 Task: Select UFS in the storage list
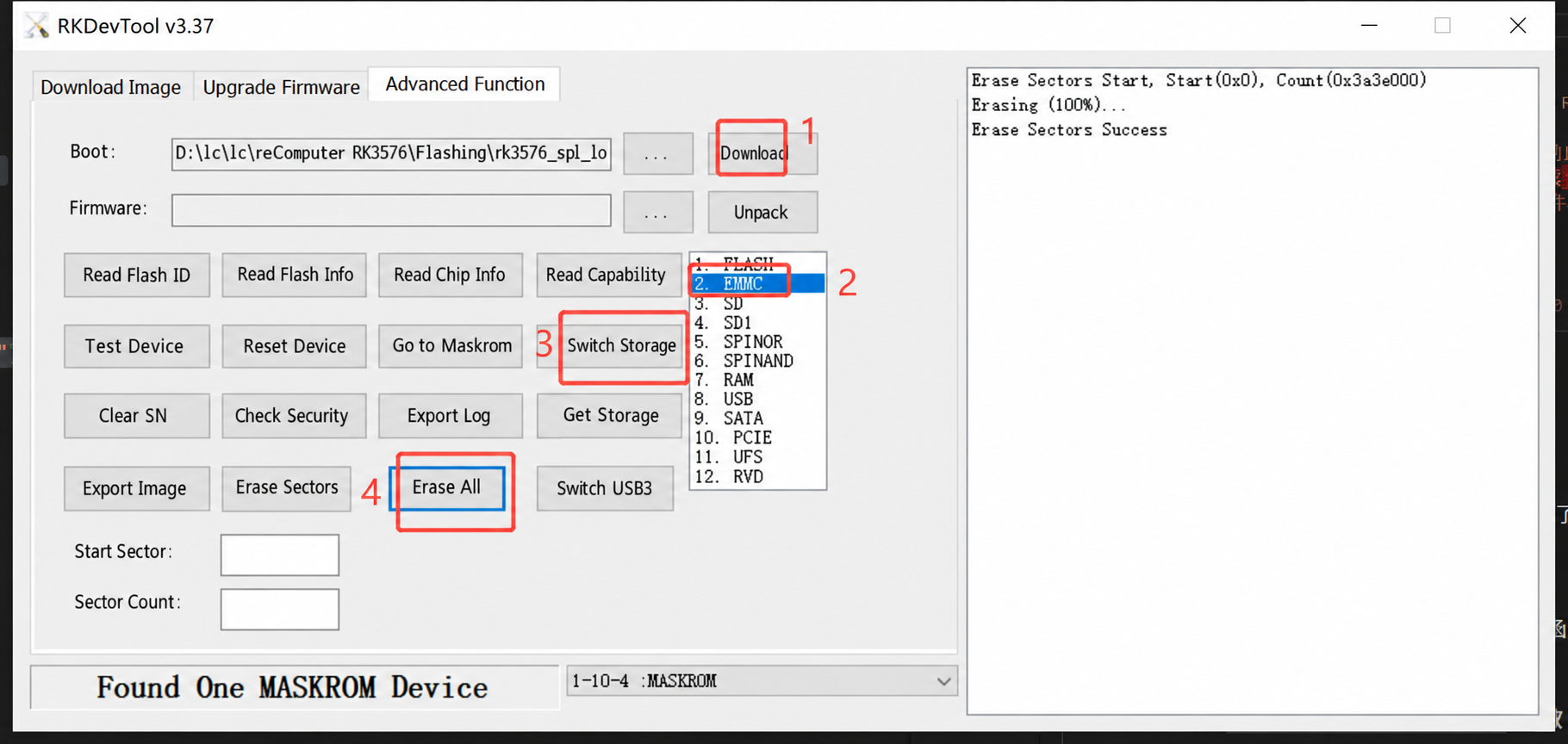click(x=757, y=457)
